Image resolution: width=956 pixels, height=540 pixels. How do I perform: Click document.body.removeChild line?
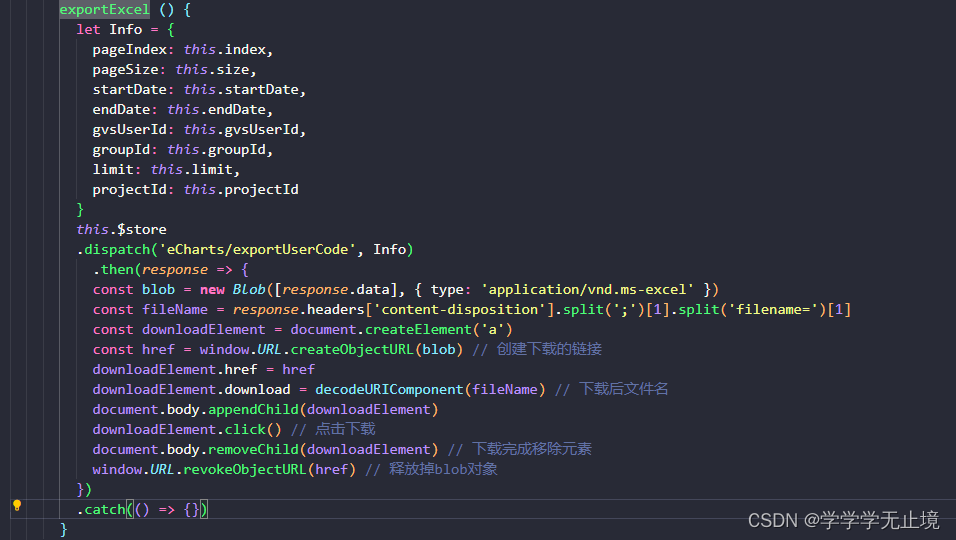pos(265,450)
